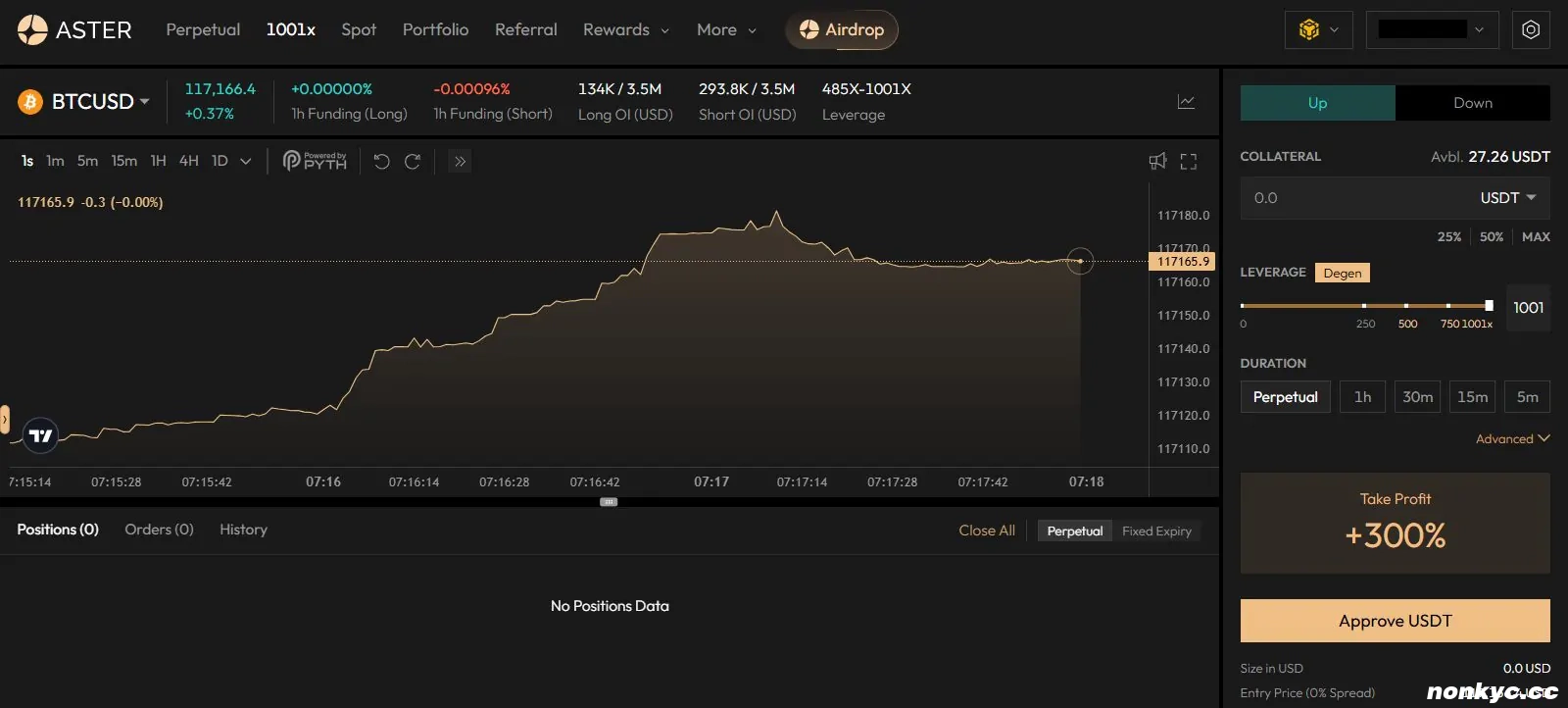1568x708 pixels.
Task: Select 1s chart interval
Action: (27, 161)
